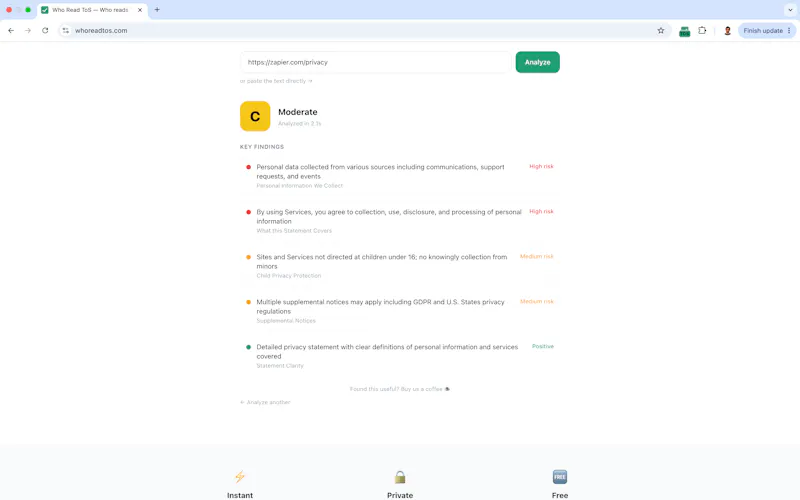Viewport: 800px width, 500px height.
Task: Go back using the browser back arrow
Action: (x=11, y=31)
